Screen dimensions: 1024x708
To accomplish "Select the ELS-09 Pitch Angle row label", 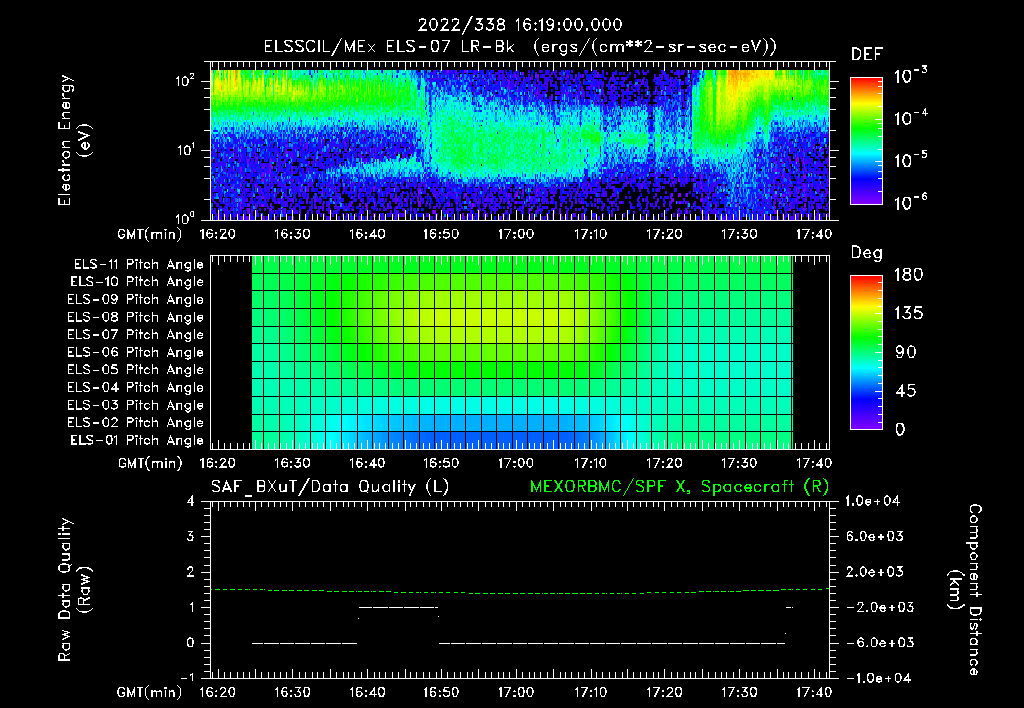I will pyautogui.click(x=136, y=300).
